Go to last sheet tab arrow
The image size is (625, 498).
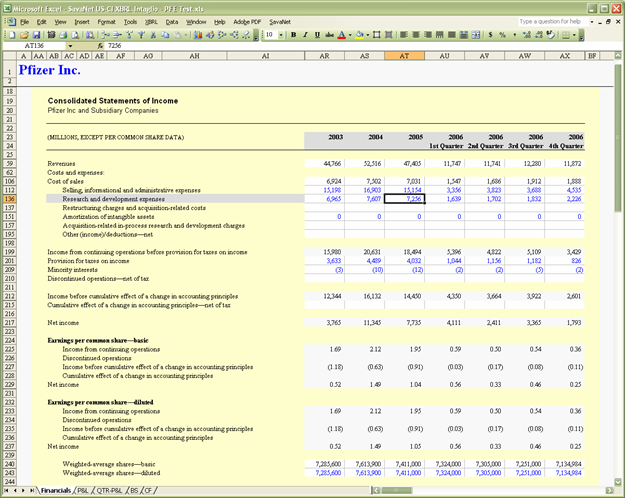coord(31,490)
